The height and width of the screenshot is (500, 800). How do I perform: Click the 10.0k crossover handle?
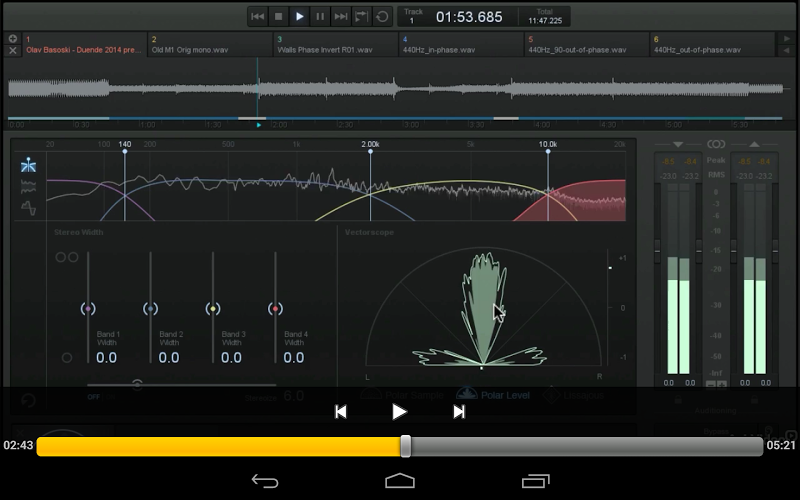[548, 152]
